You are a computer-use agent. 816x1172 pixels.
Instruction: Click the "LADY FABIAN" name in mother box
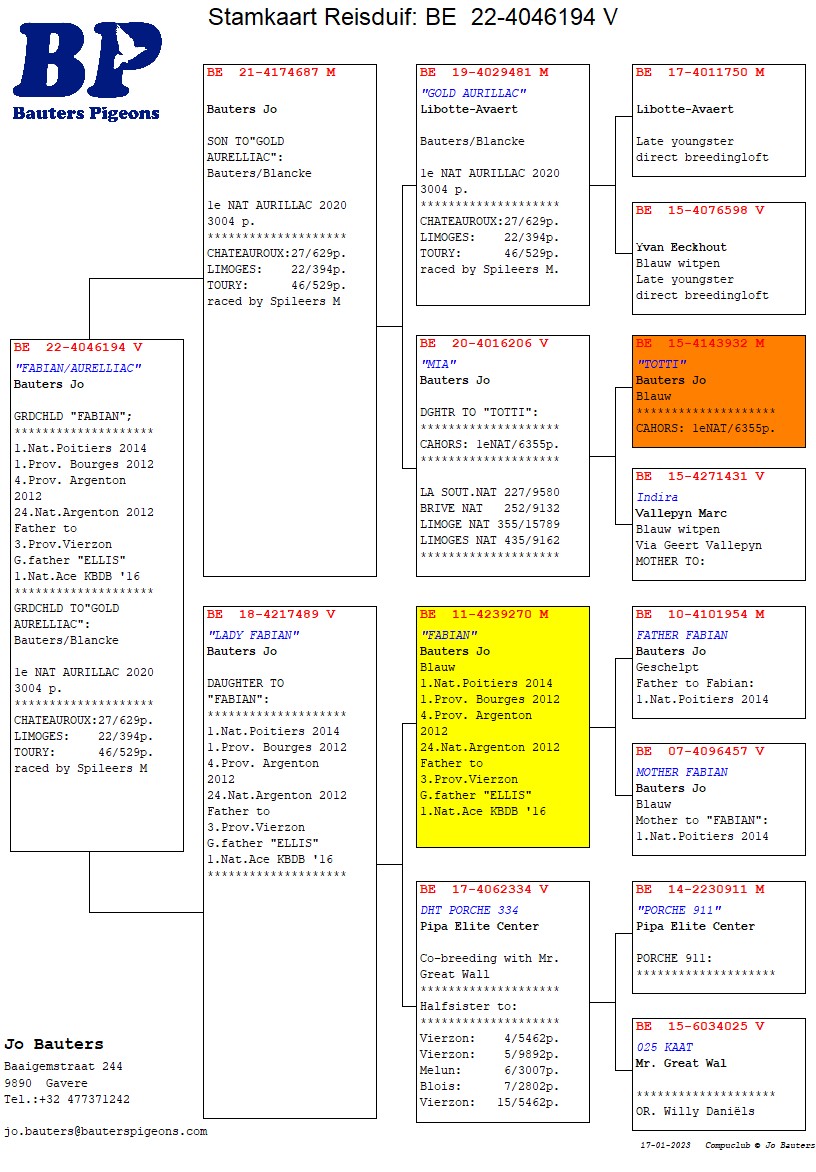253,635
